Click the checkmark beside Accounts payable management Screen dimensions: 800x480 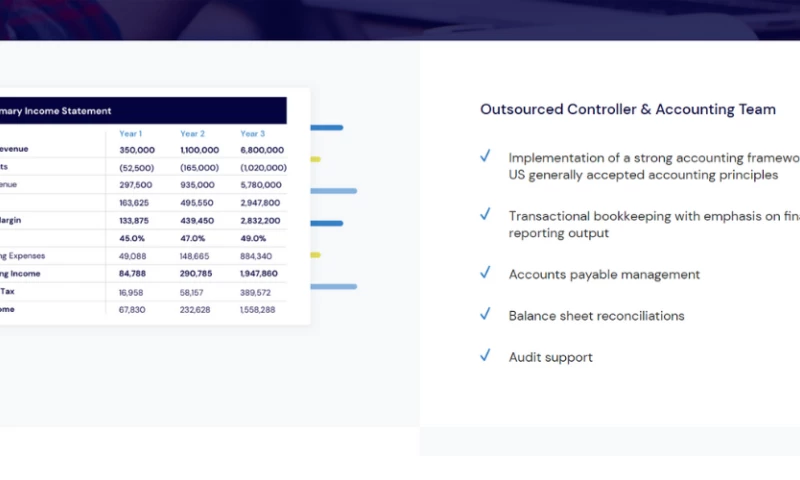click(x=485, y=272)
